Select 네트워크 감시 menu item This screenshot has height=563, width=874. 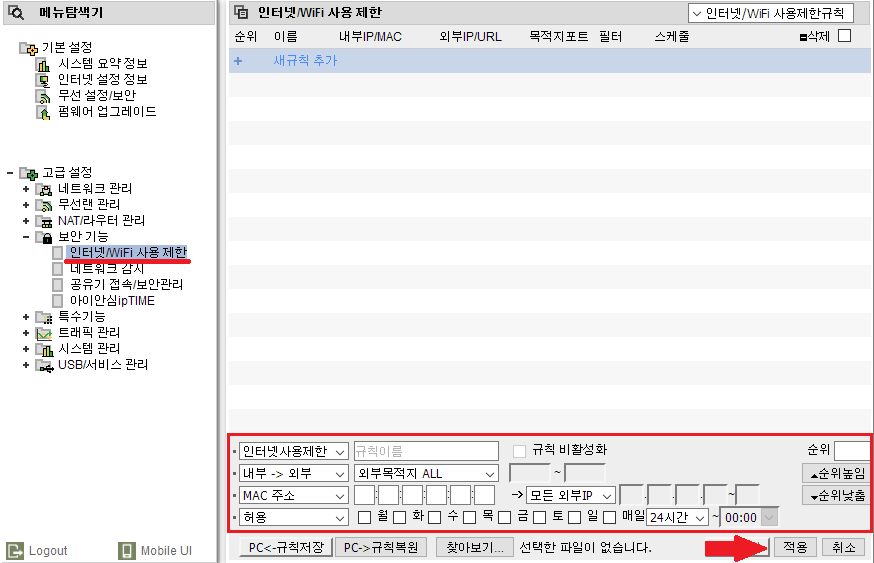pyautogui.click(x=107, y=269)
